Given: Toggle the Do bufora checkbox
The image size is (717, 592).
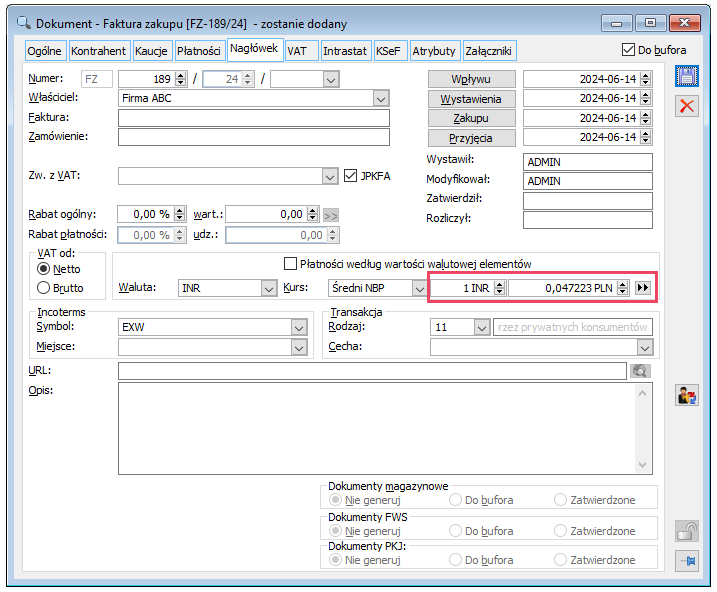Looking at the screenshot, I should pyautogui.click(x=628, y=50).
